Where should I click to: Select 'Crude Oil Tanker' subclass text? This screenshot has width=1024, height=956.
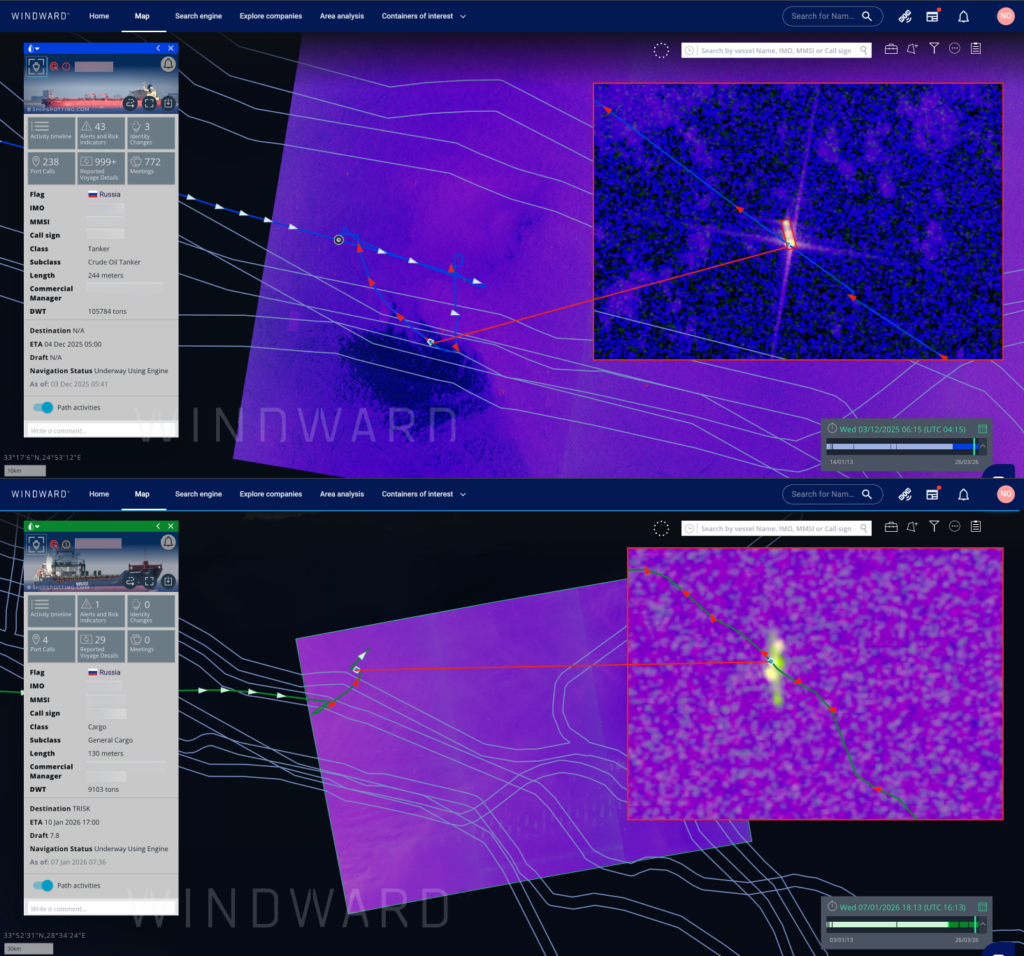(x=114, y=263)
